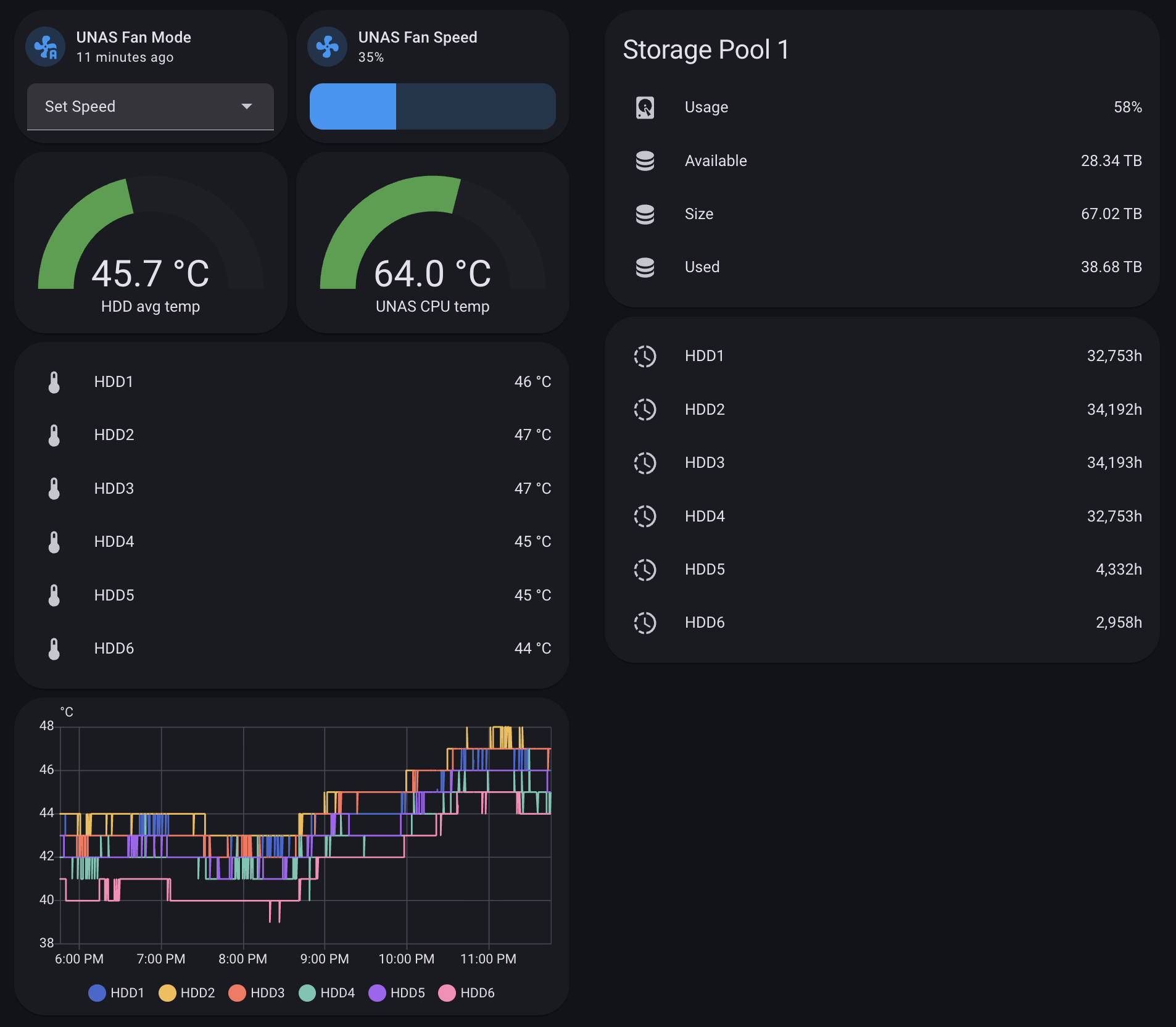1176x1027 pixels.
Task: Click the 45 °C value for HDD5
Action: tap(532, 596)
